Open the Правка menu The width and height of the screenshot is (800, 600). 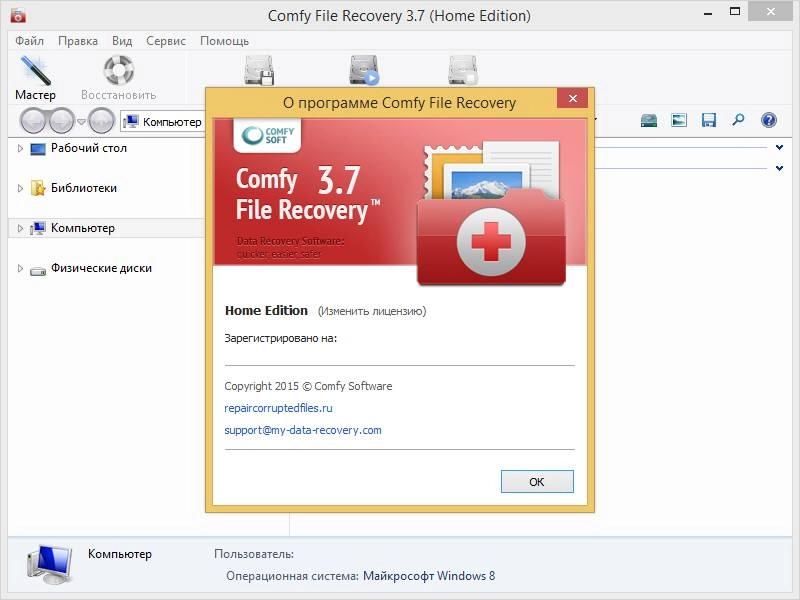point(78,41)
